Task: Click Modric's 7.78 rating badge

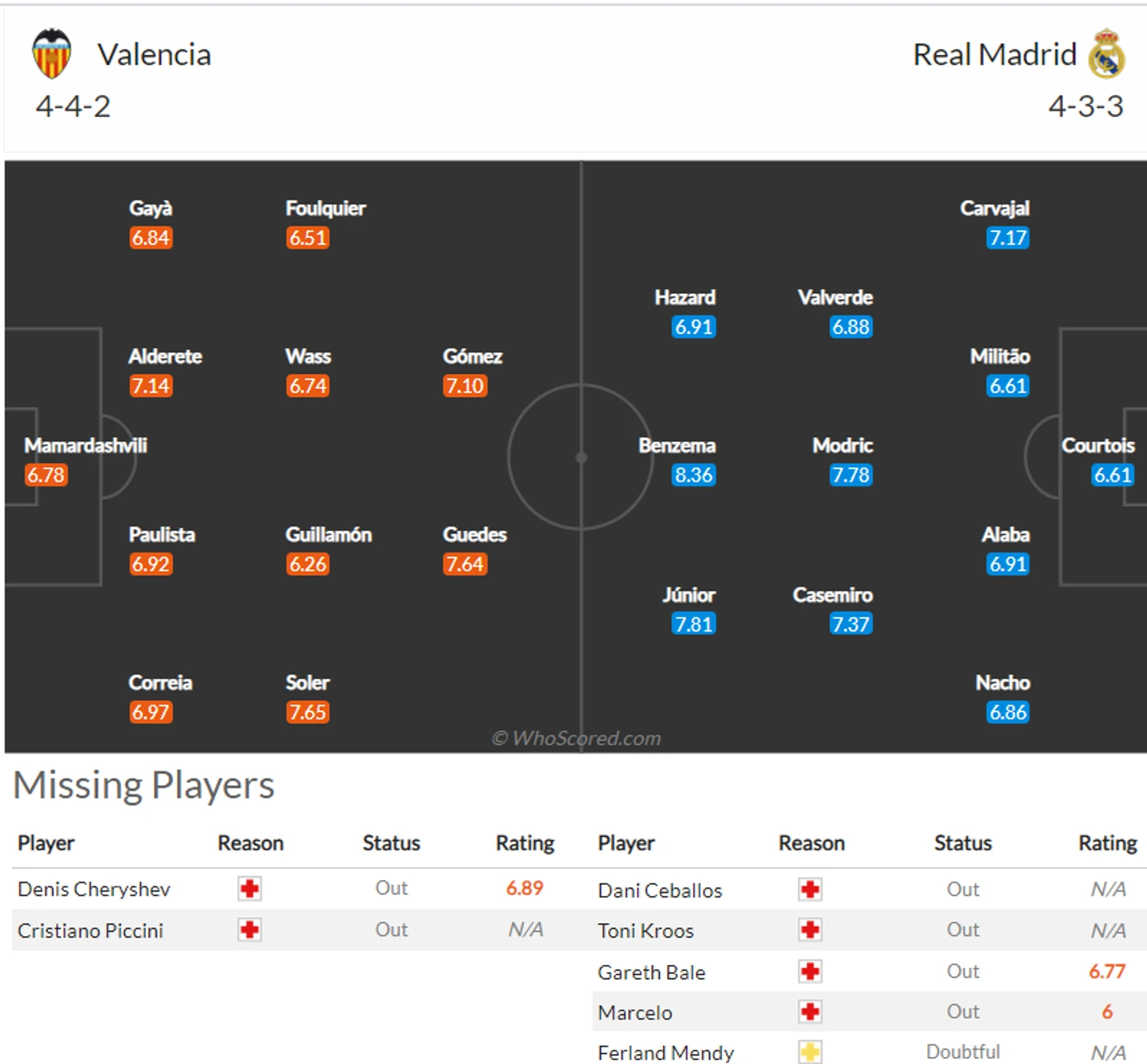Action: point(851,475)
